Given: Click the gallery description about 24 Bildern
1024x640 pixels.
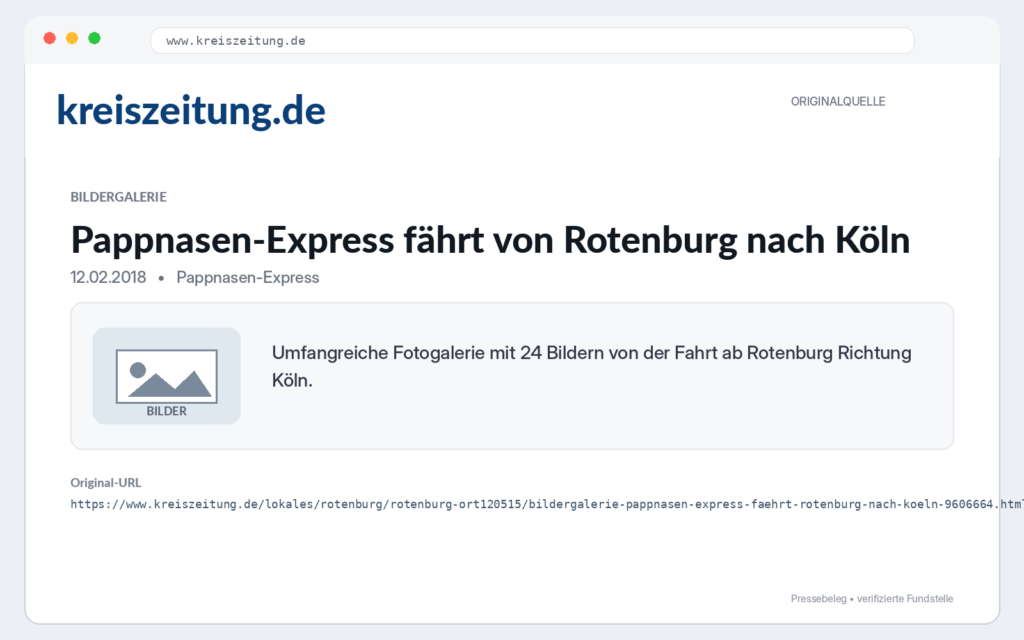Looking at the screenshot, I should tap(592, 366).
